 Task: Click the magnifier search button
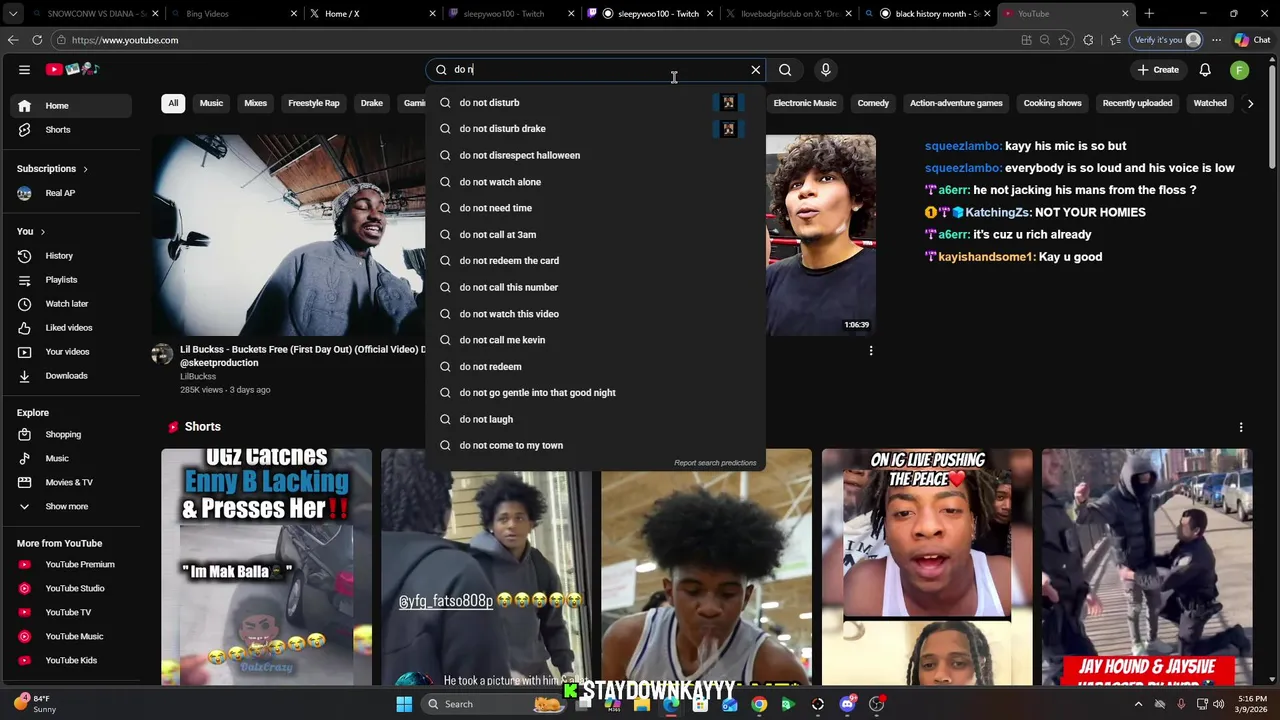coord(785,70)
